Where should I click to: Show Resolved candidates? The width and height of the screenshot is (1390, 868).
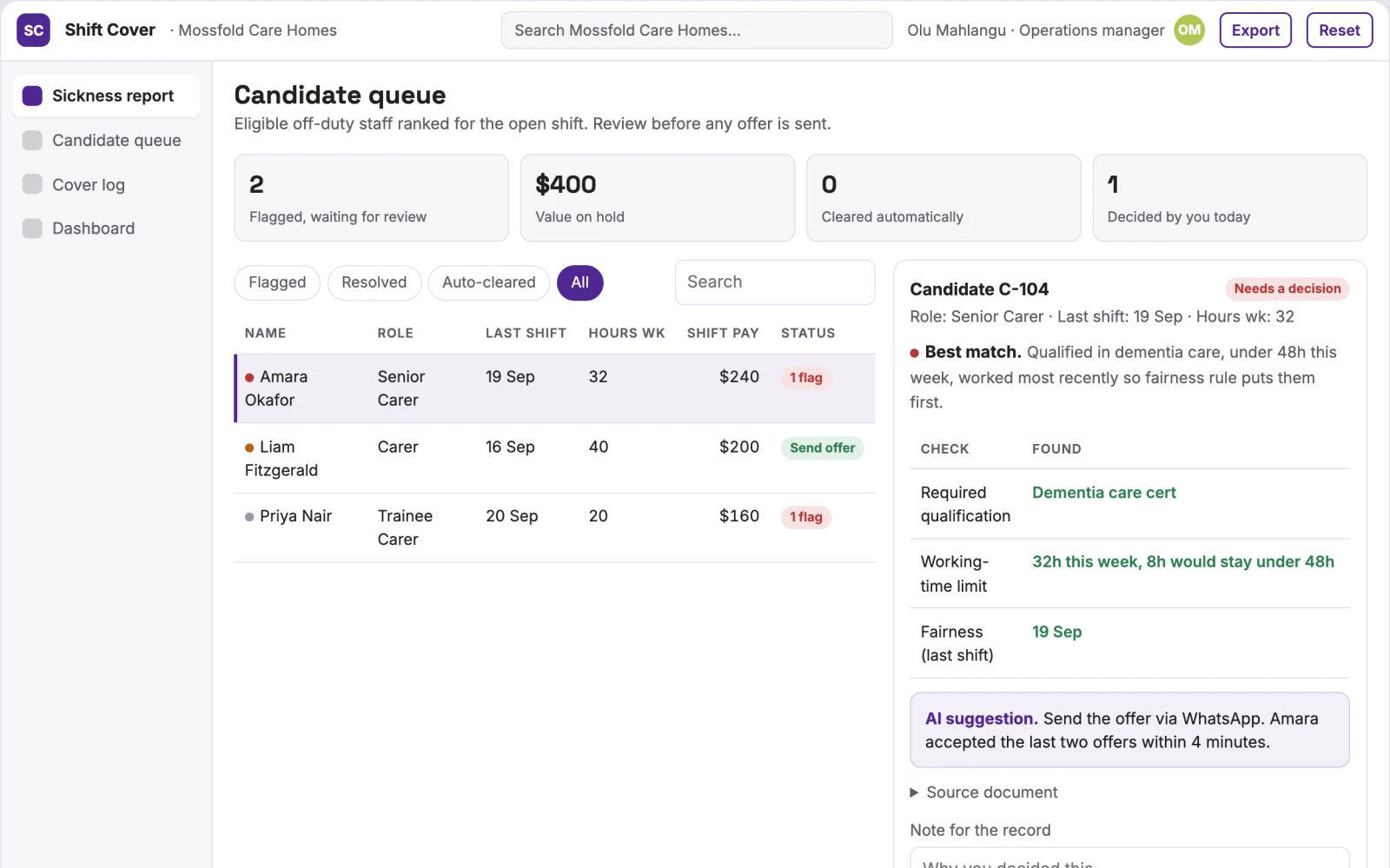374,282
